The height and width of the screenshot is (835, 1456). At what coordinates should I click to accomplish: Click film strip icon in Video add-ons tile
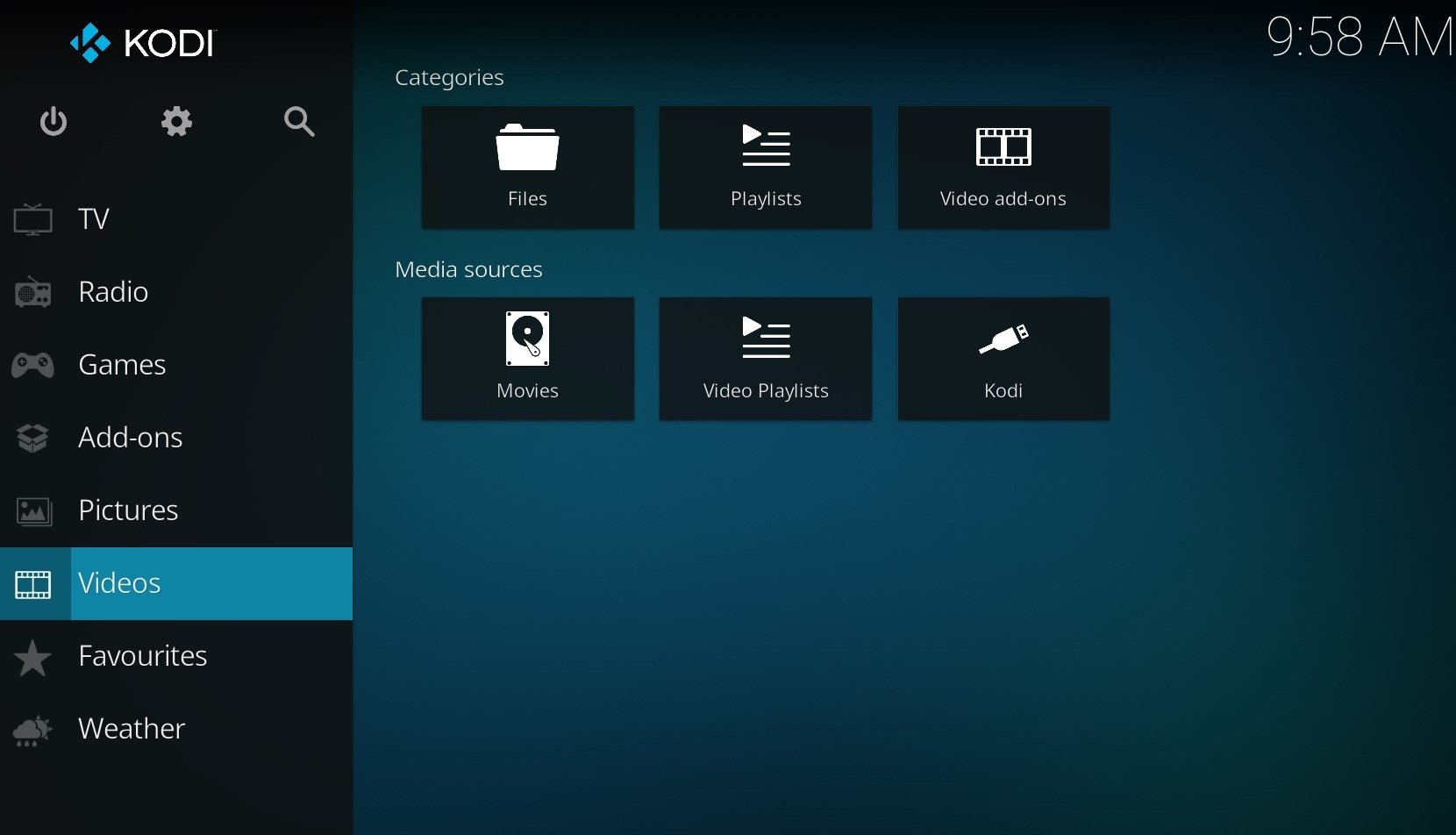click(1003, 146)
